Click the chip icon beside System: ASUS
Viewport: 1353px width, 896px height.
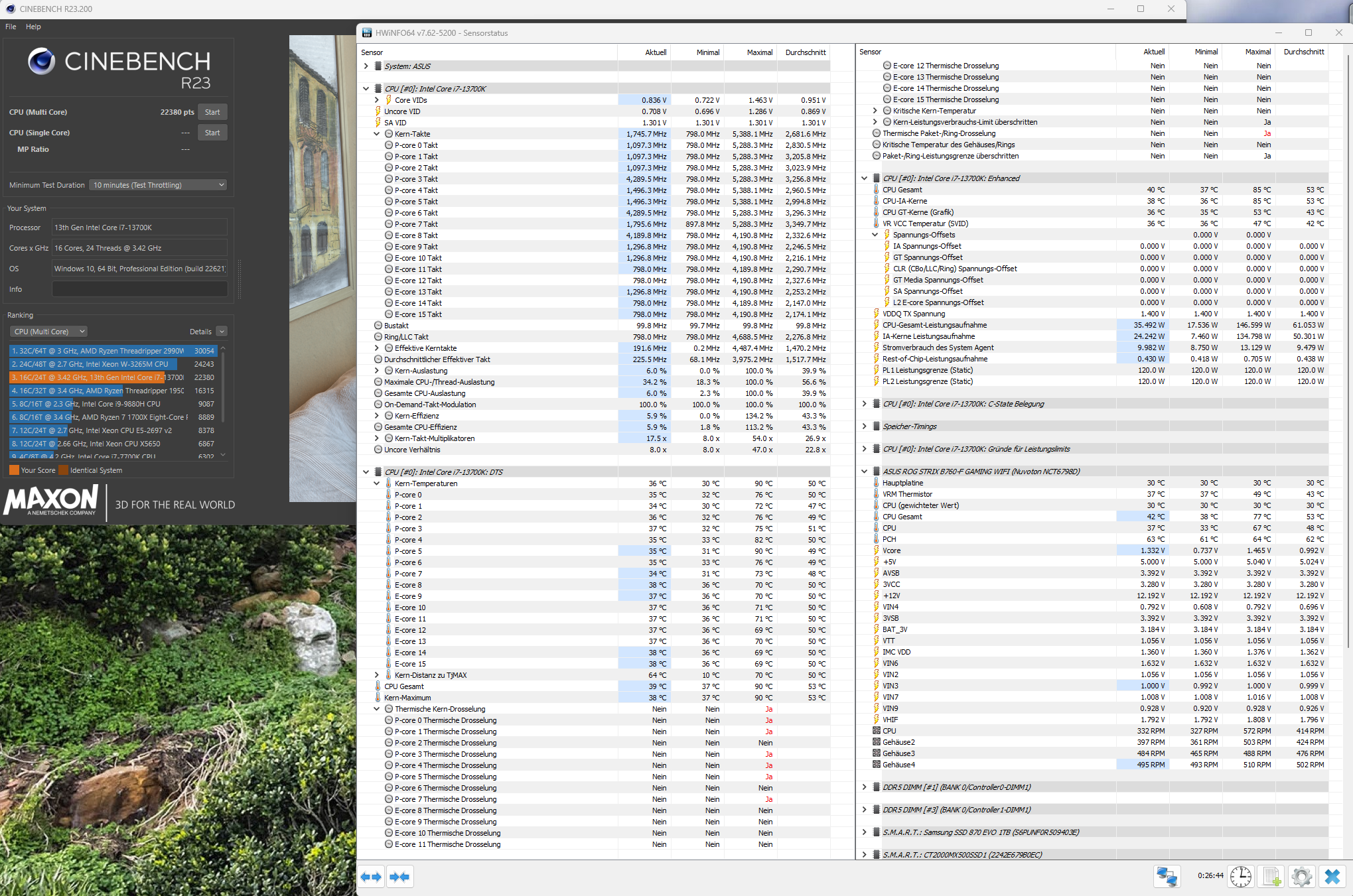[378, 66]
